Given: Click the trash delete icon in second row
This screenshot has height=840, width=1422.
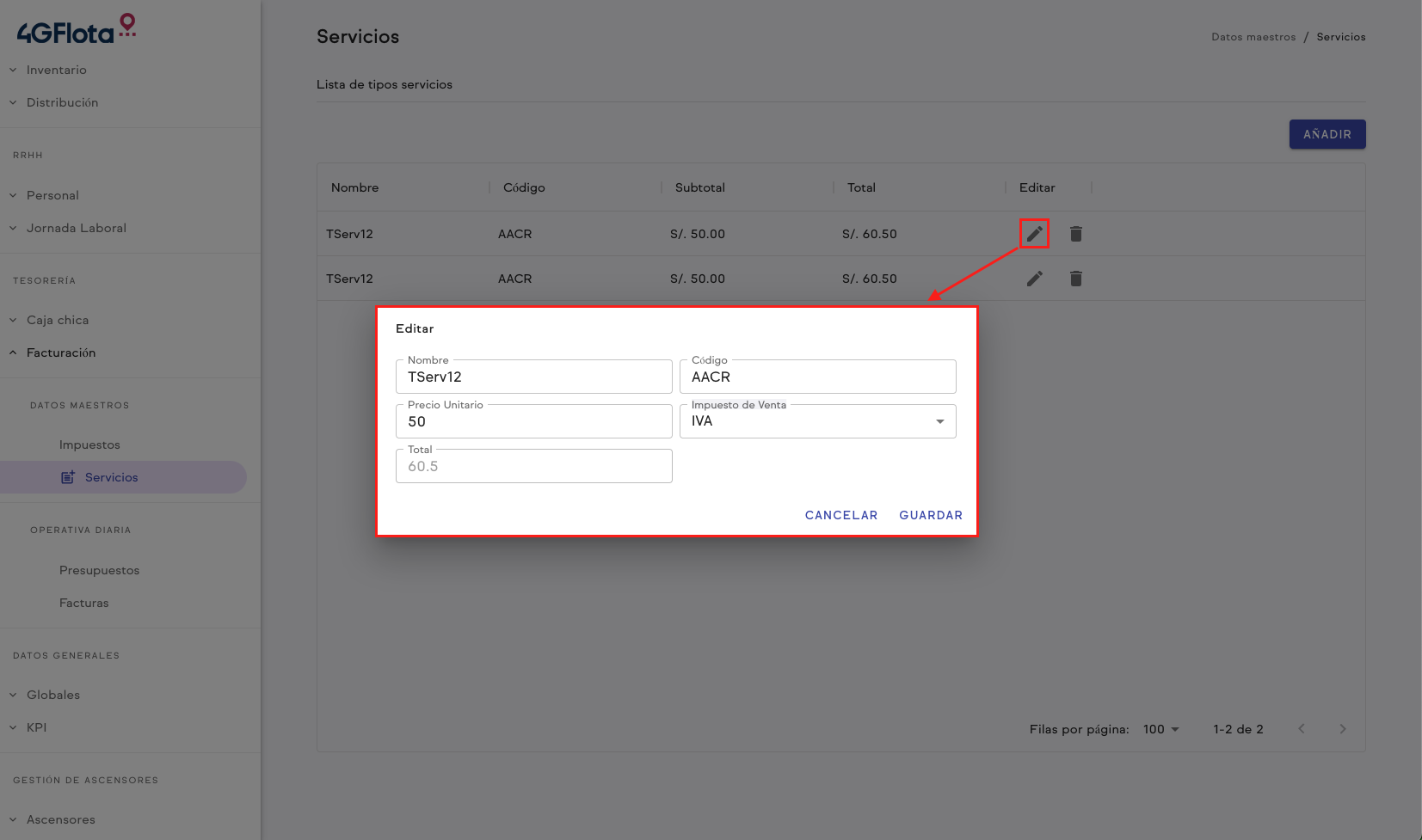Looking at the screenshot, I should click(x=1075, y=279).
